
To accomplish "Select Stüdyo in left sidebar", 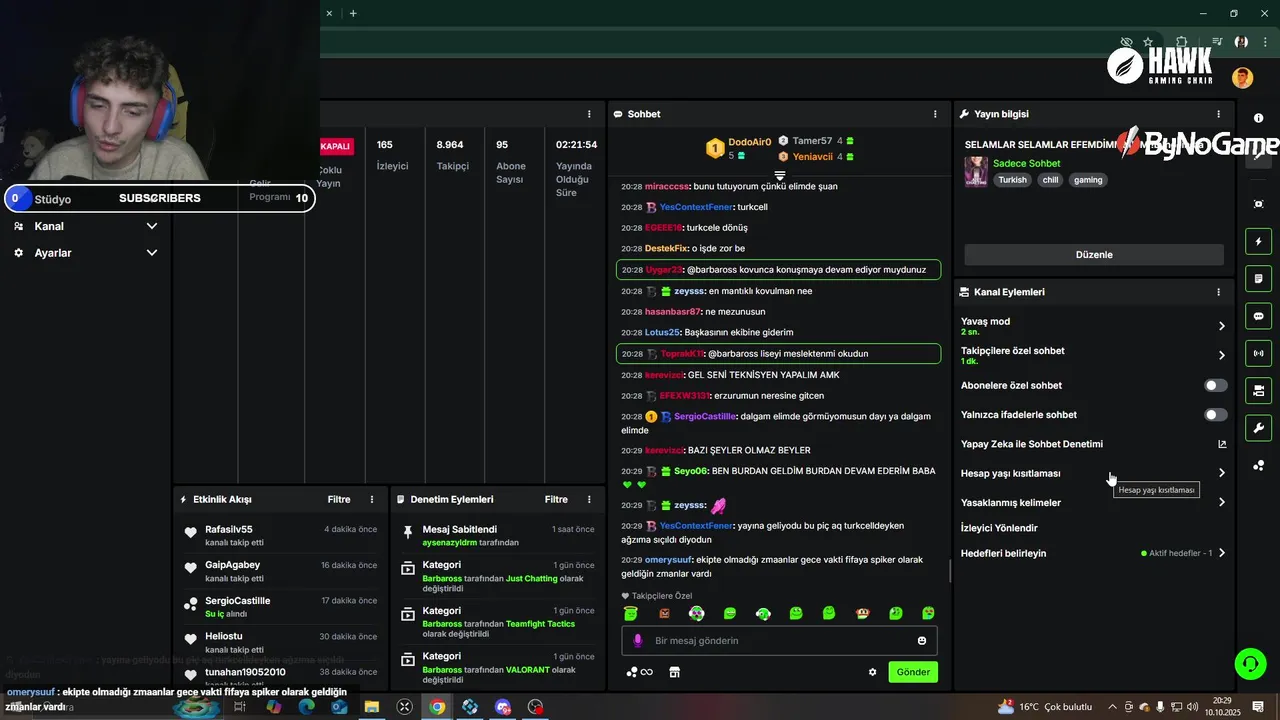I will 53,199.
